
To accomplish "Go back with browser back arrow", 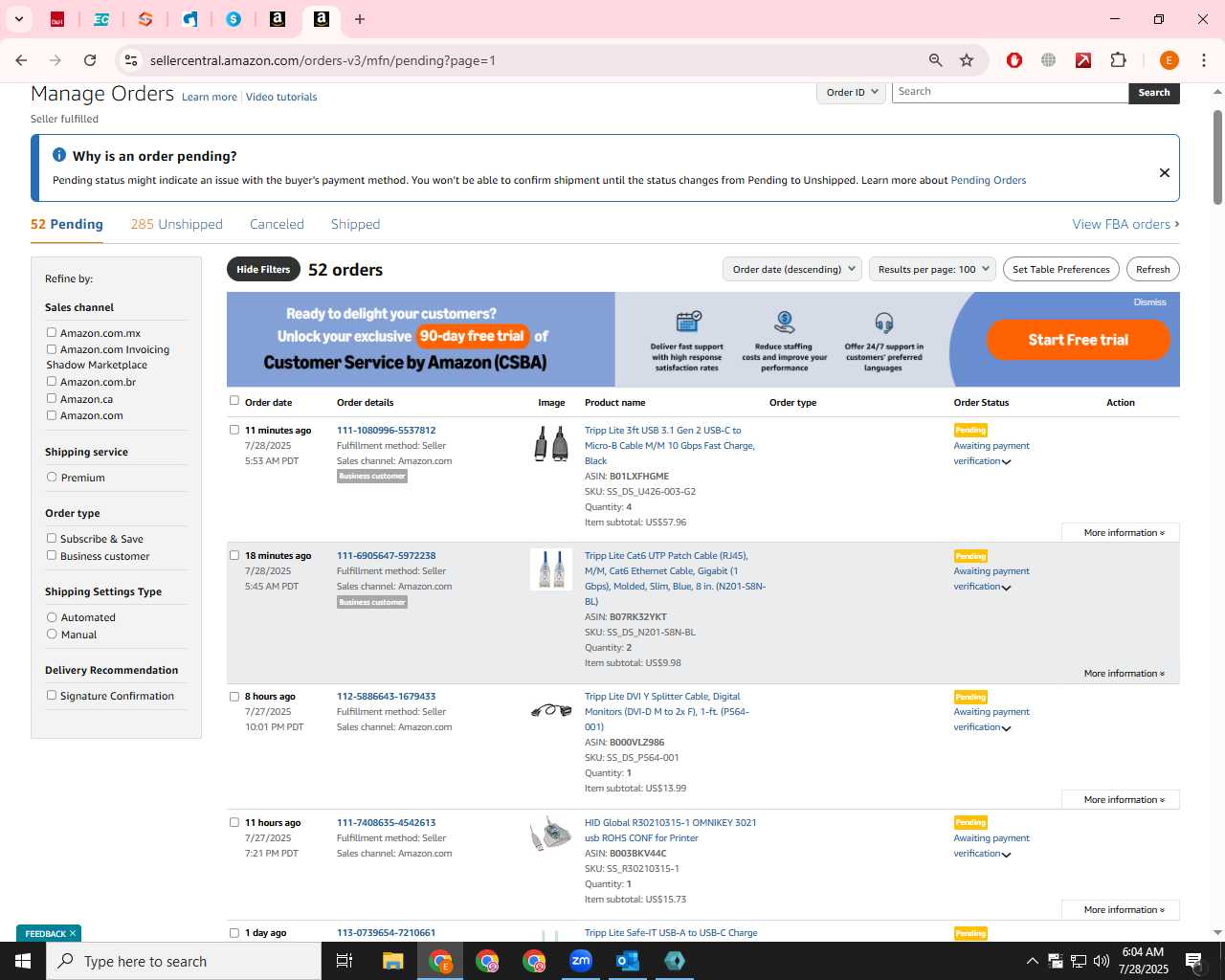I will [x=21, y=60].
